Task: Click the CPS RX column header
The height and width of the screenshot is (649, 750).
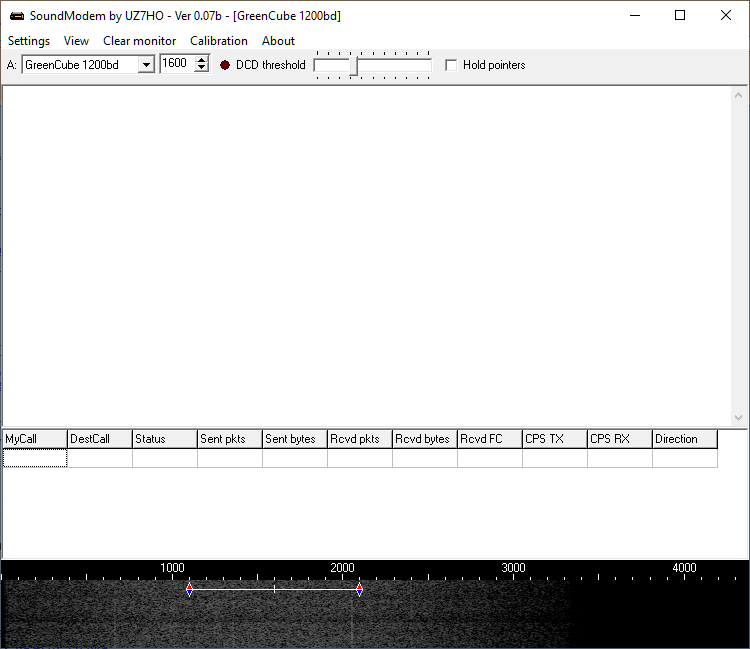Action: click(x=620, y=439)
